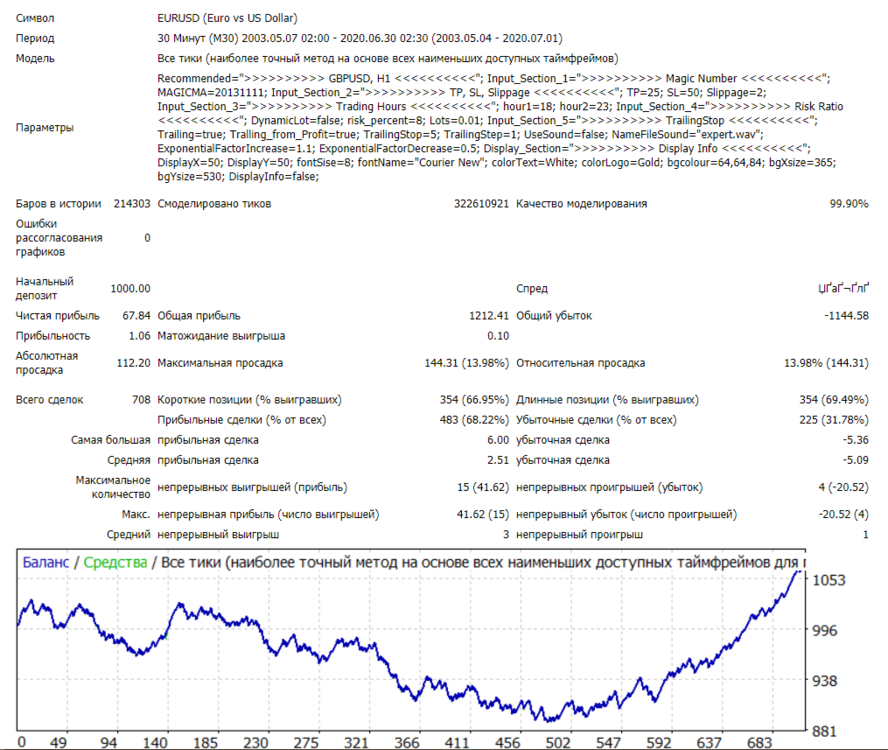Select the loss trades value '225 (31.78%)'
The image size is (888, 750).
[834, 420]
